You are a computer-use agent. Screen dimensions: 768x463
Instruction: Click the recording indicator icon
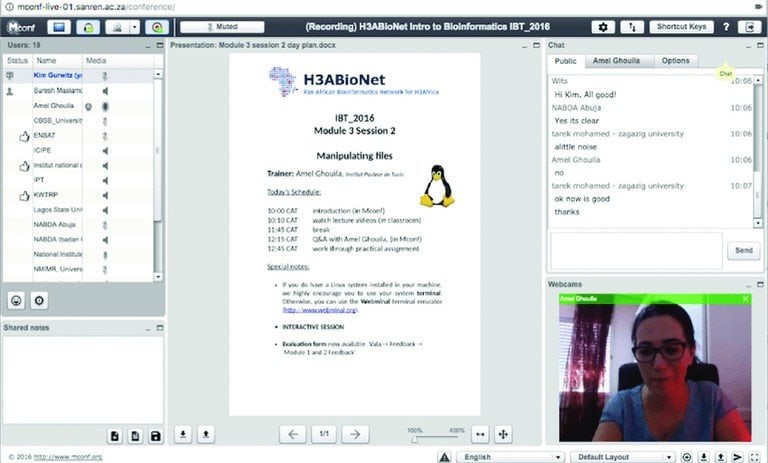(157, 27)
